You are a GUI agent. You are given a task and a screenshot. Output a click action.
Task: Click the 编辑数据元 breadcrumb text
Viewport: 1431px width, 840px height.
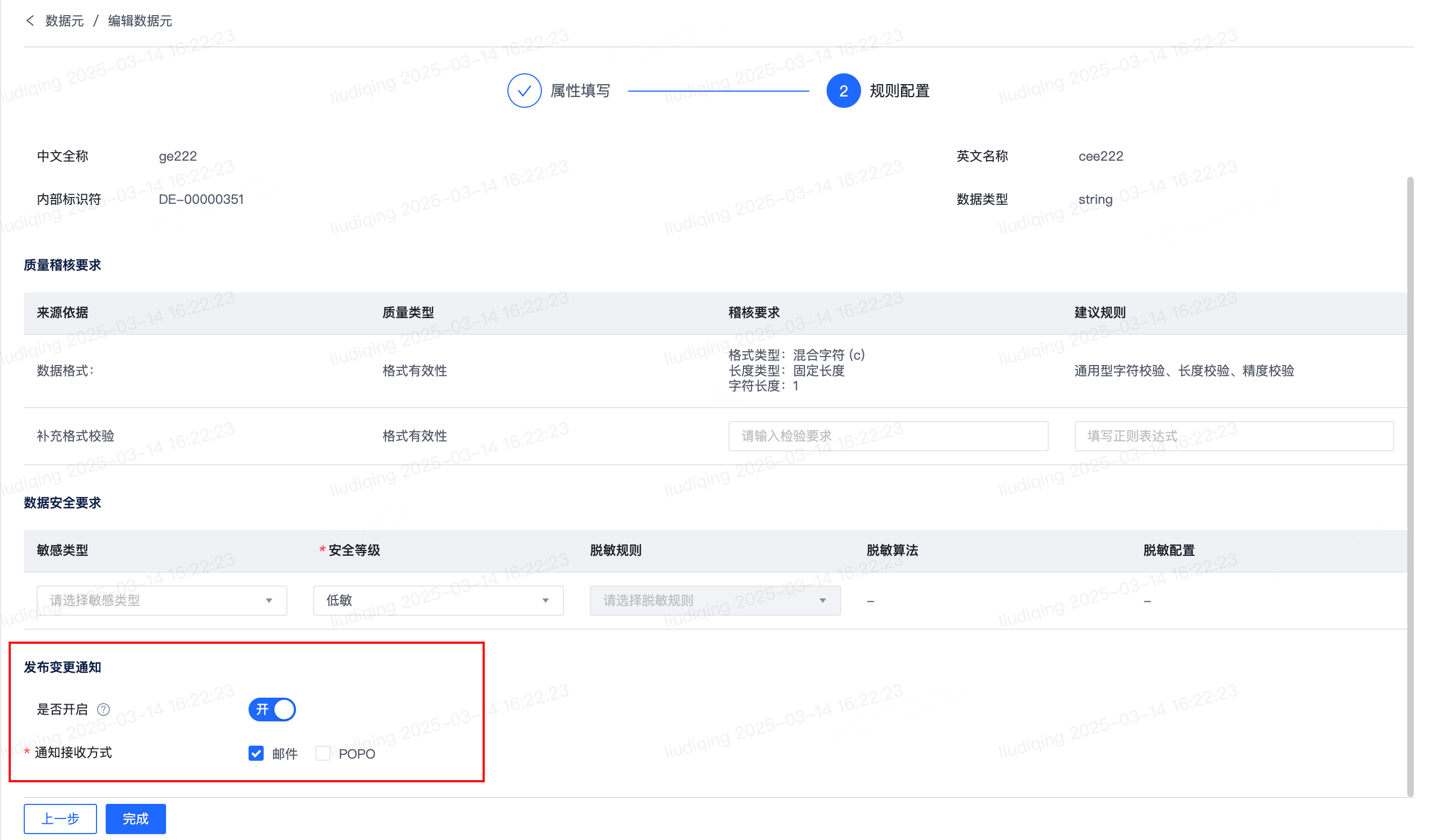pyautogui.click(x=140, y=21)
